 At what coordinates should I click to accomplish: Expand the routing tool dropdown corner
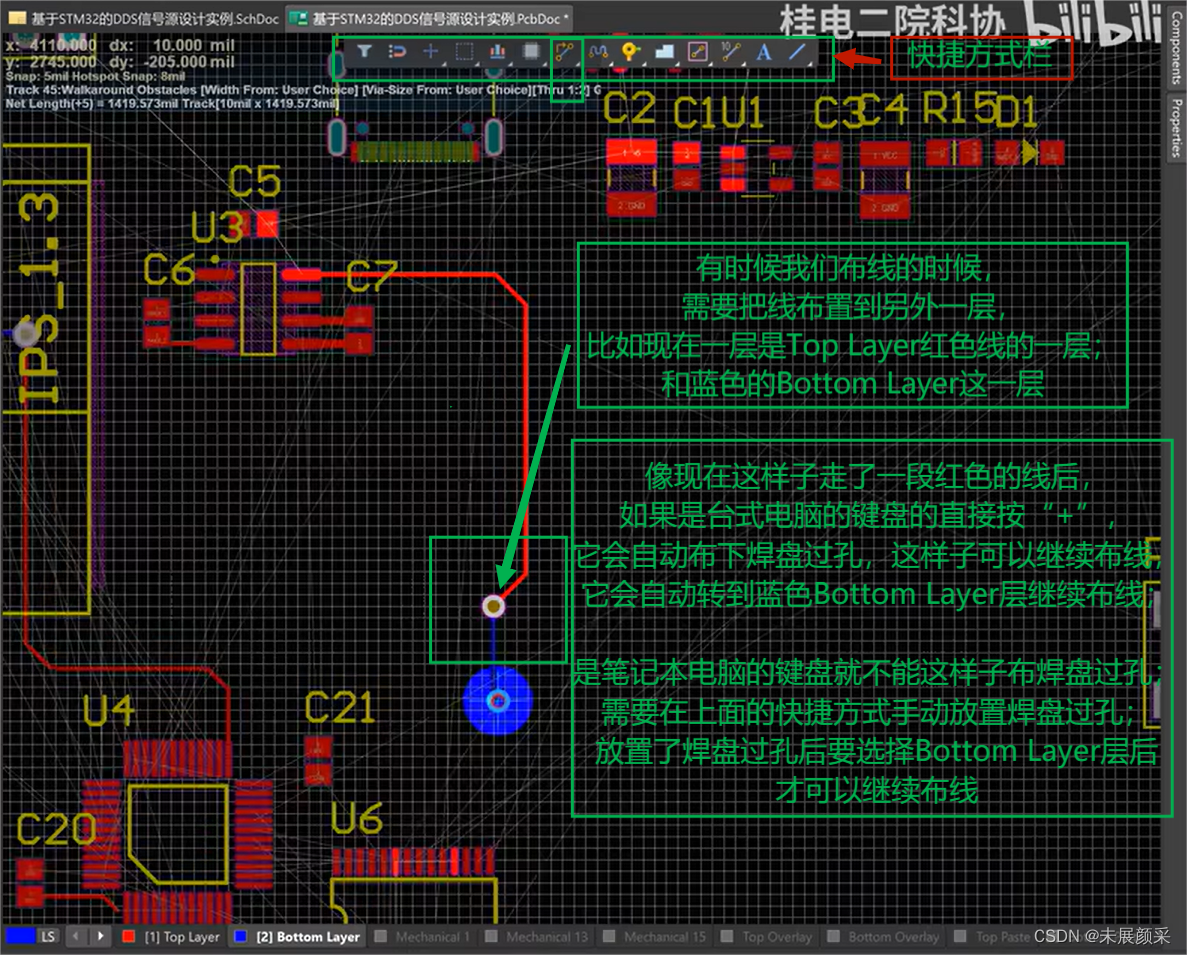pyautogui.click(x=577, y=64)
